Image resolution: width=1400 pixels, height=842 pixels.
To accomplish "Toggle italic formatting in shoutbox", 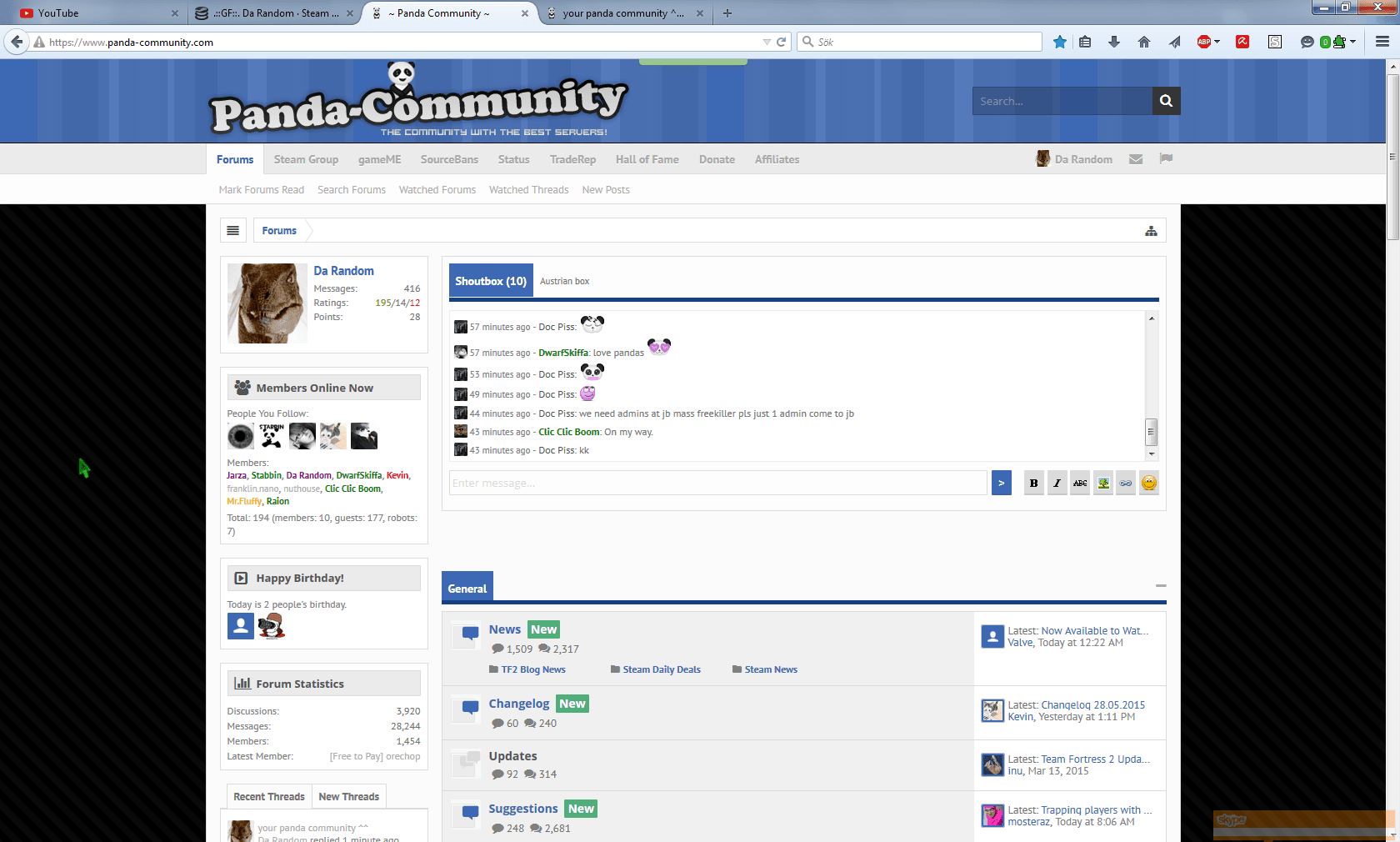I will pyautogui.click(x=1057, y=483).
